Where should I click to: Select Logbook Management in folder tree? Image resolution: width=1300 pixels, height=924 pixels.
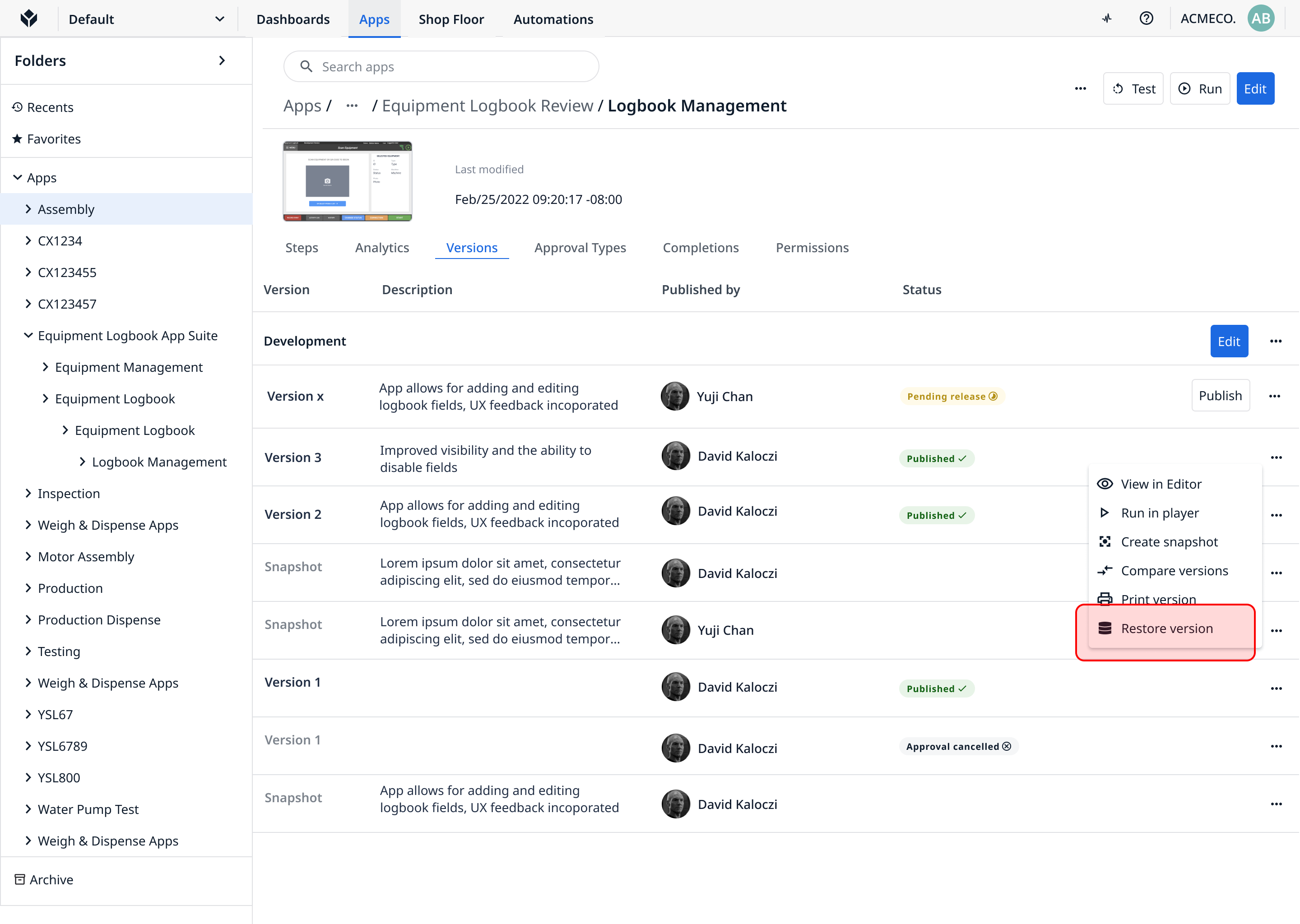point(159,462)
